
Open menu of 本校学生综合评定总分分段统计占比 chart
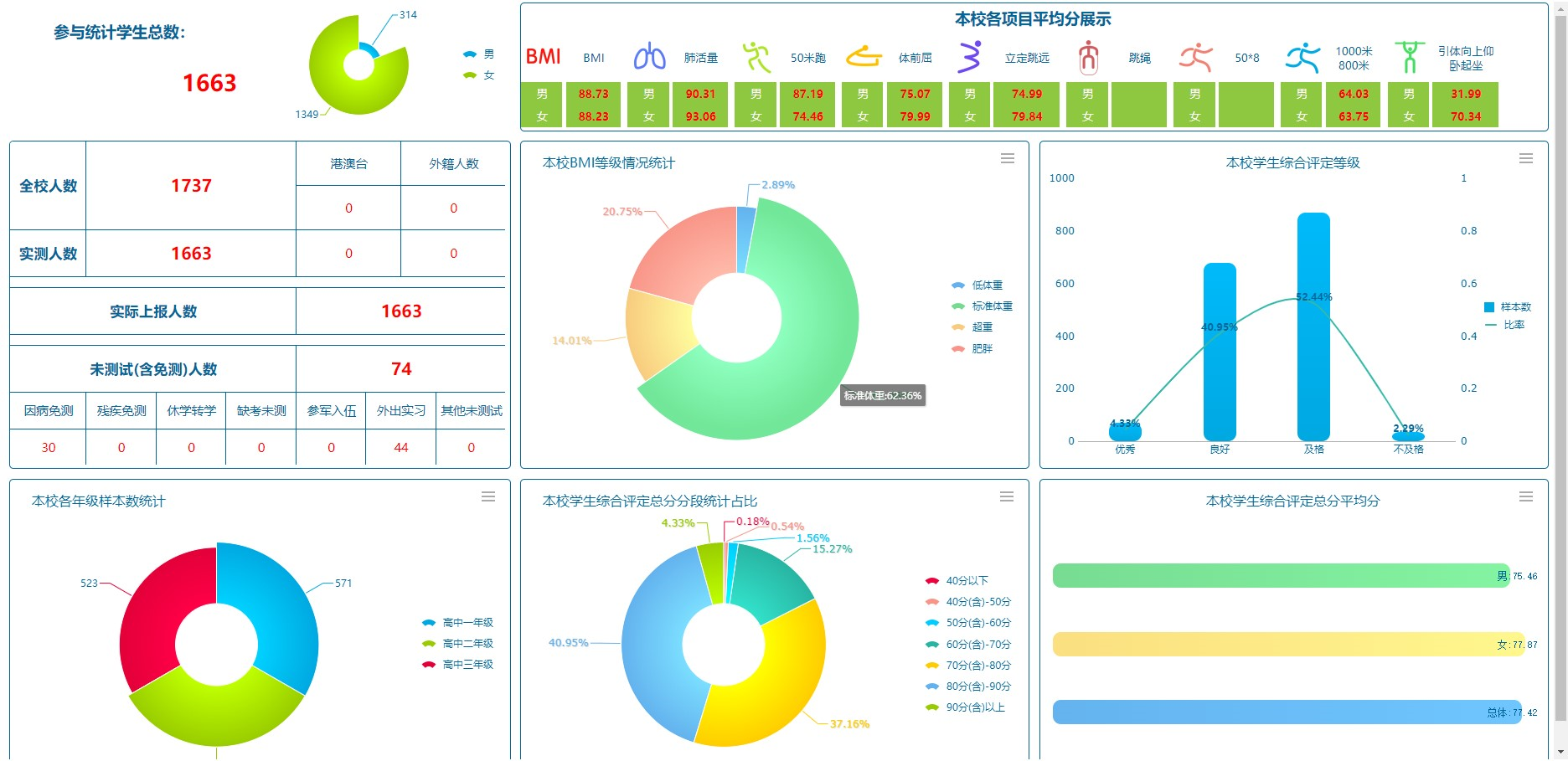pyautogui.click(x=1007, y=496)
